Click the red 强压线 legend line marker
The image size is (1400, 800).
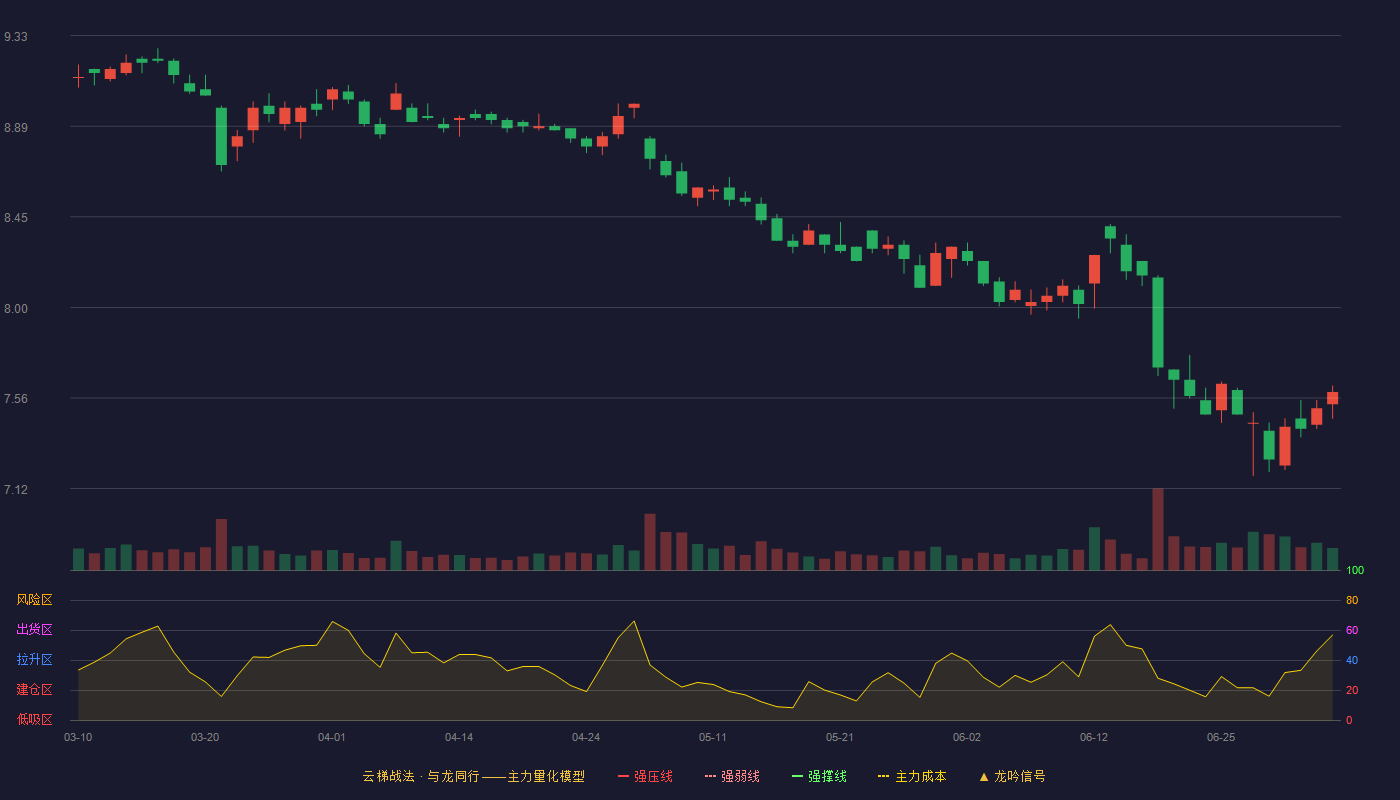624,776
